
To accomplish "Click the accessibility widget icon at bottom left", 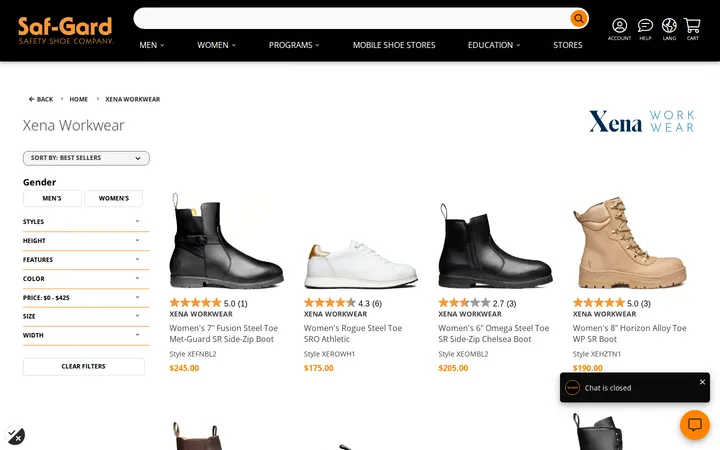I will 15,435.
